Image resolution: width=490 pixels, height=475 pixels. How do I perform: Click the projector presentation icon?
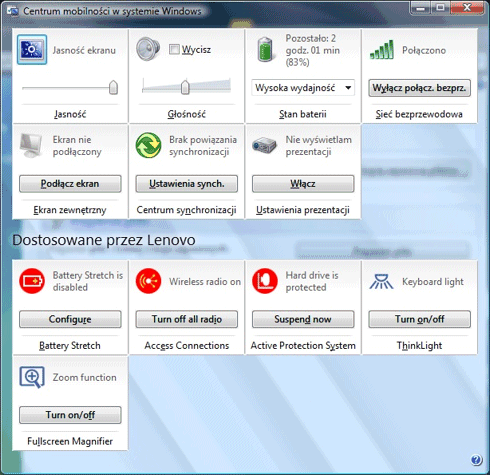pyautogui.click(x=264, y=145)
